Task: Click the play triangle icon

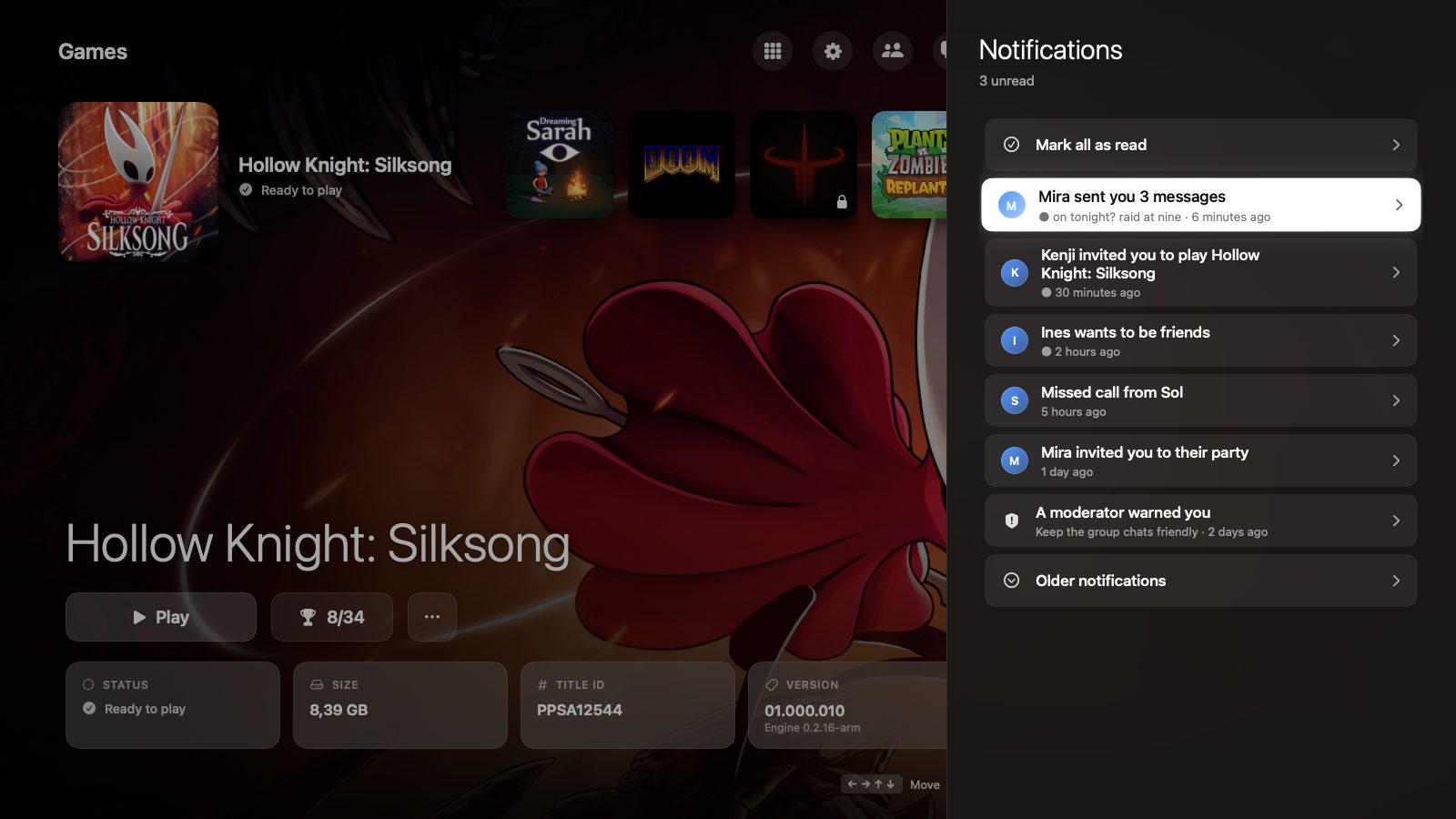Action: tap(139, 617)
